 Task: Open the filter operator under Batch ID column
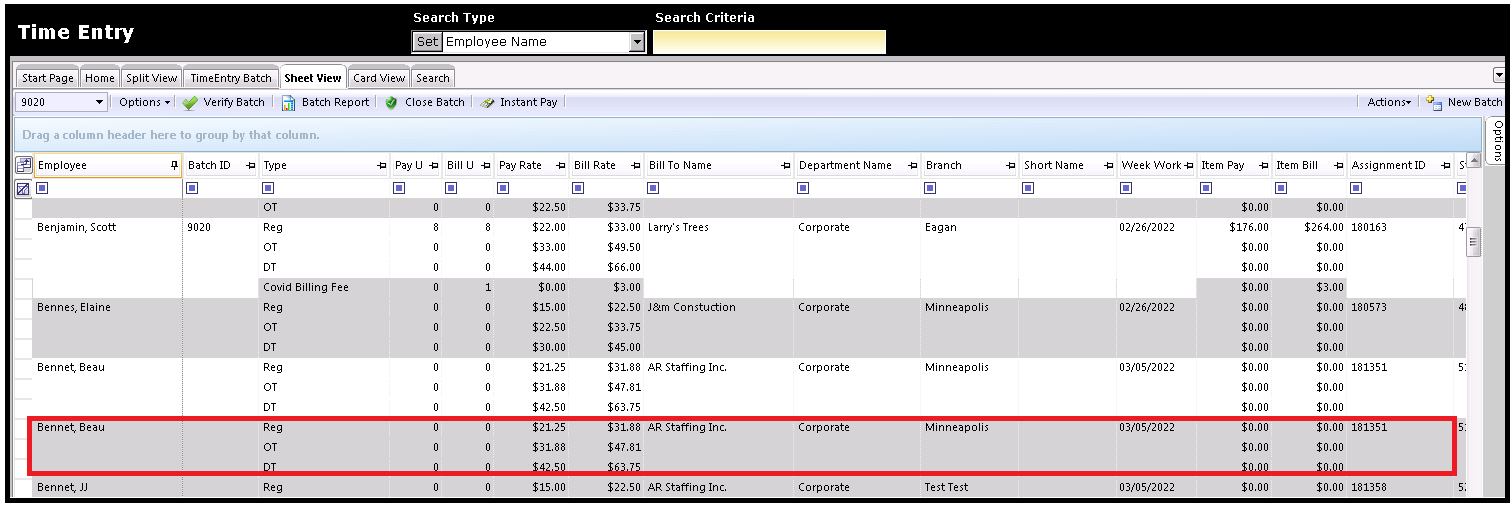192,188
